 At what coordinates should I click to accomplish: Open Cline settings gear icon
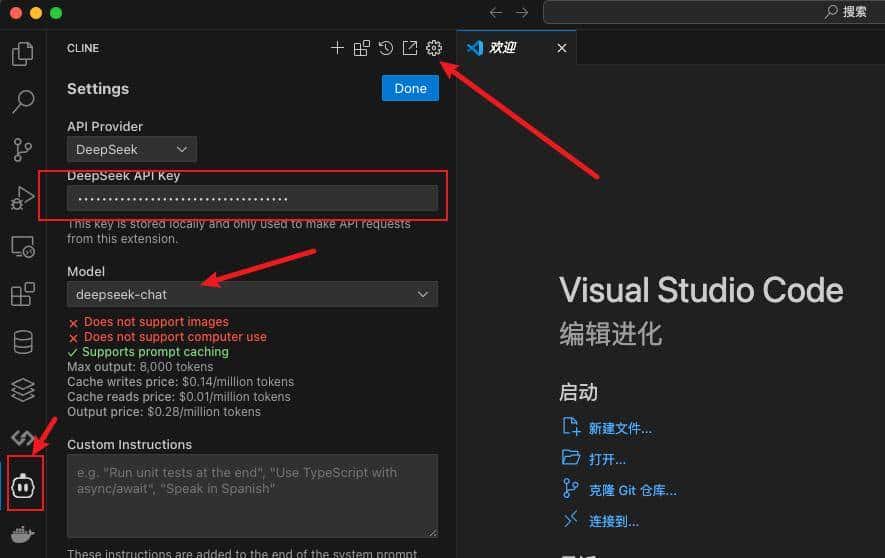[434, 48]
